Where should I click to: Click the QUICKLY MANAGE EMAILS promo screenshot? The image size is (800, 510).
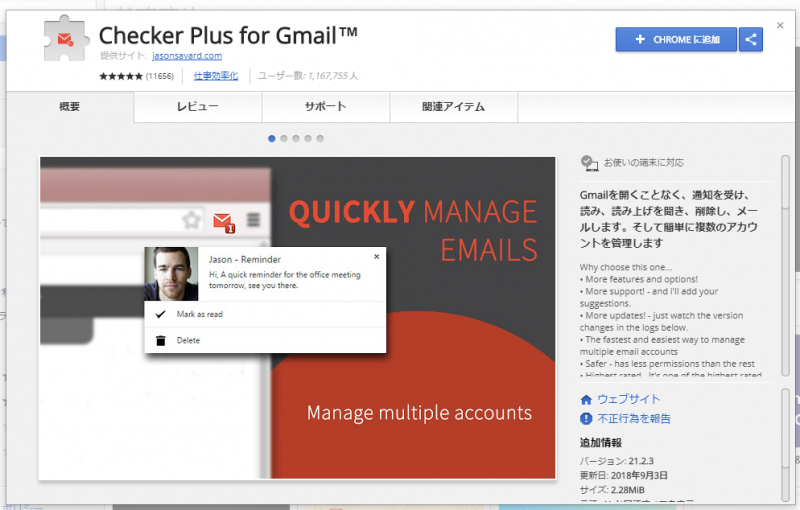297,318
